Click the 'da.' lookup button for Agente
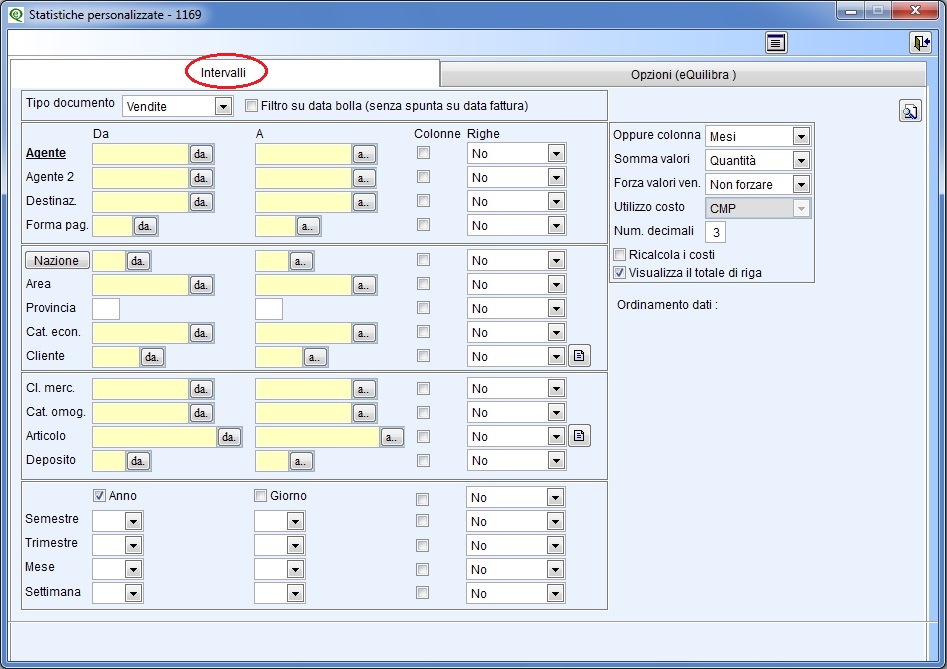The height and width of the screenshot is (669, 947). [x=201, y=154]
